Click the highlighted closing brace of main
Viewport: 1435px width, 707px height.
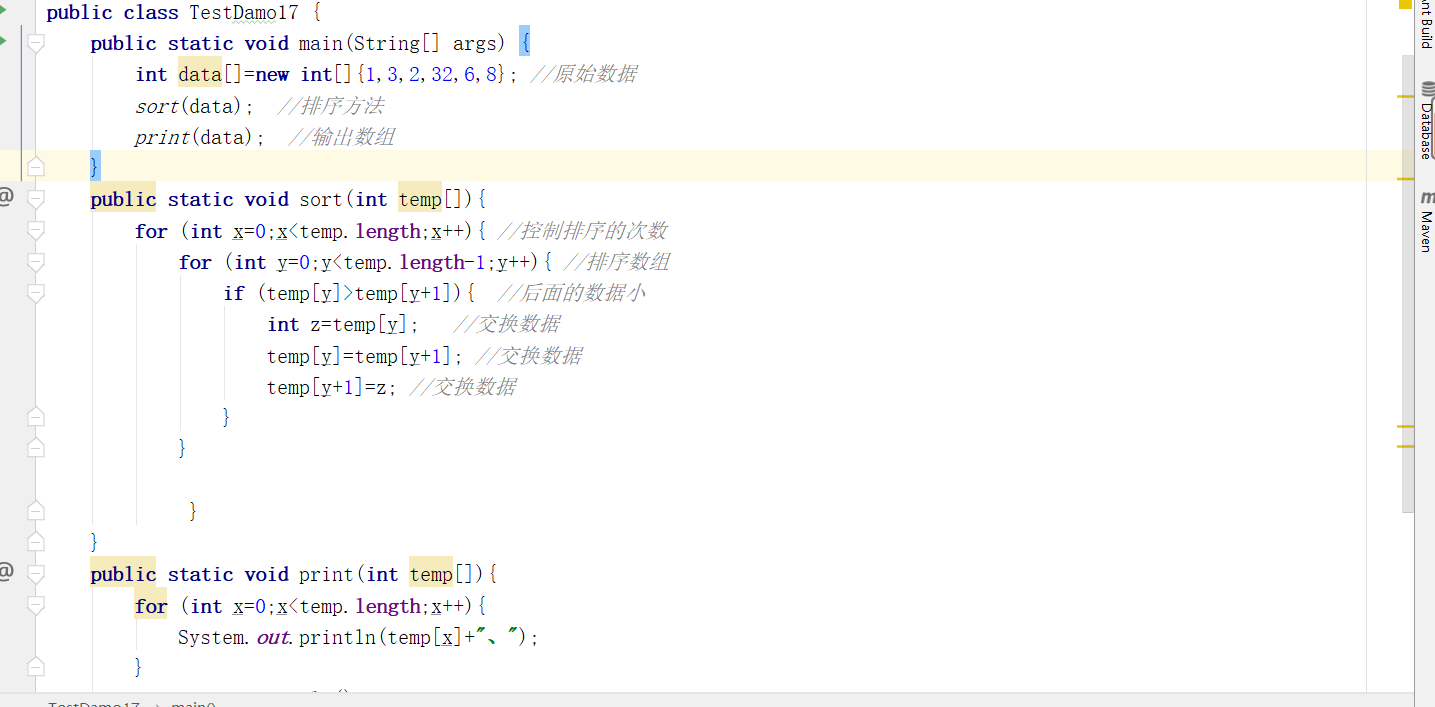pyautogui.click(x=94, y=166)
